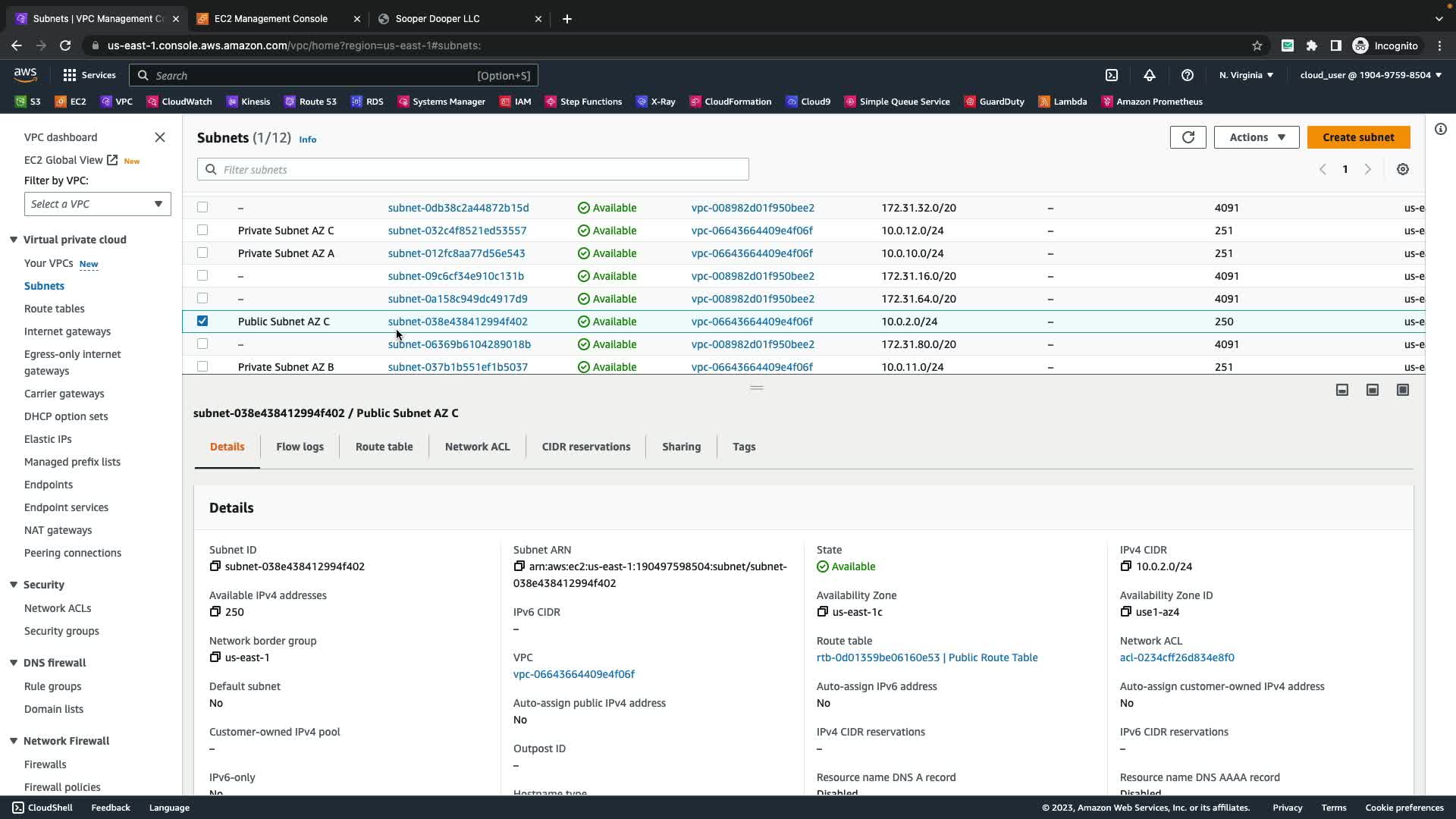Open the N. Virginia region selector
Image resolution: width=1456 pixels, height=819 pixels.
click(x=1245, y=75)
